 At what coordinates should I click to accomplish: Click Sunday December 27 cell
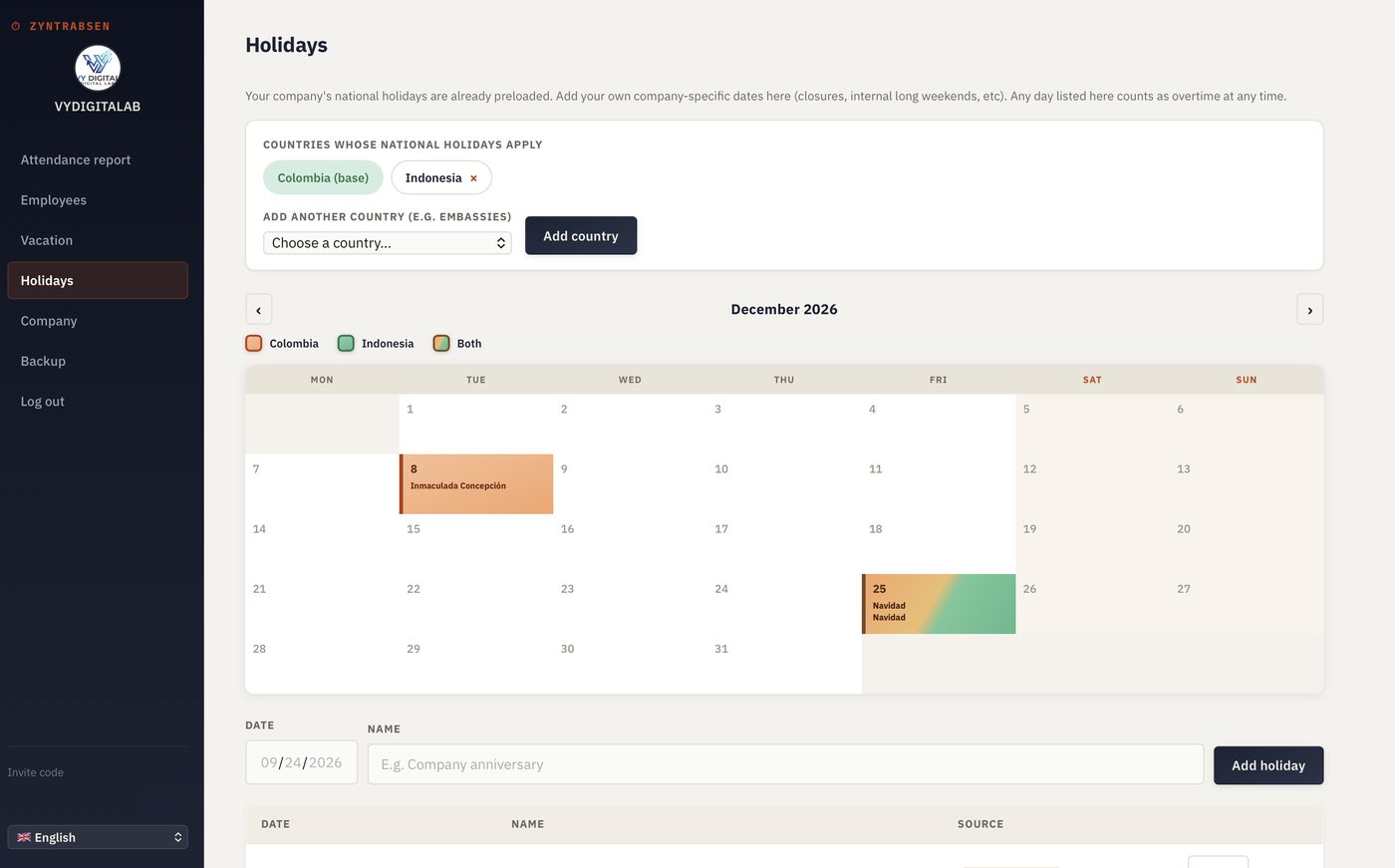(1247, 604)
